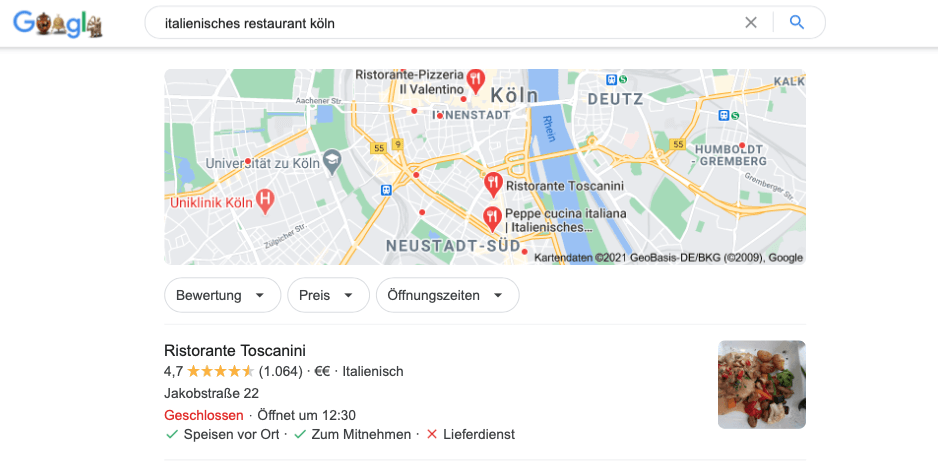938x467 pixels.
Task: Click the Deutz train station icon on map
Action: tap(611, 79)
